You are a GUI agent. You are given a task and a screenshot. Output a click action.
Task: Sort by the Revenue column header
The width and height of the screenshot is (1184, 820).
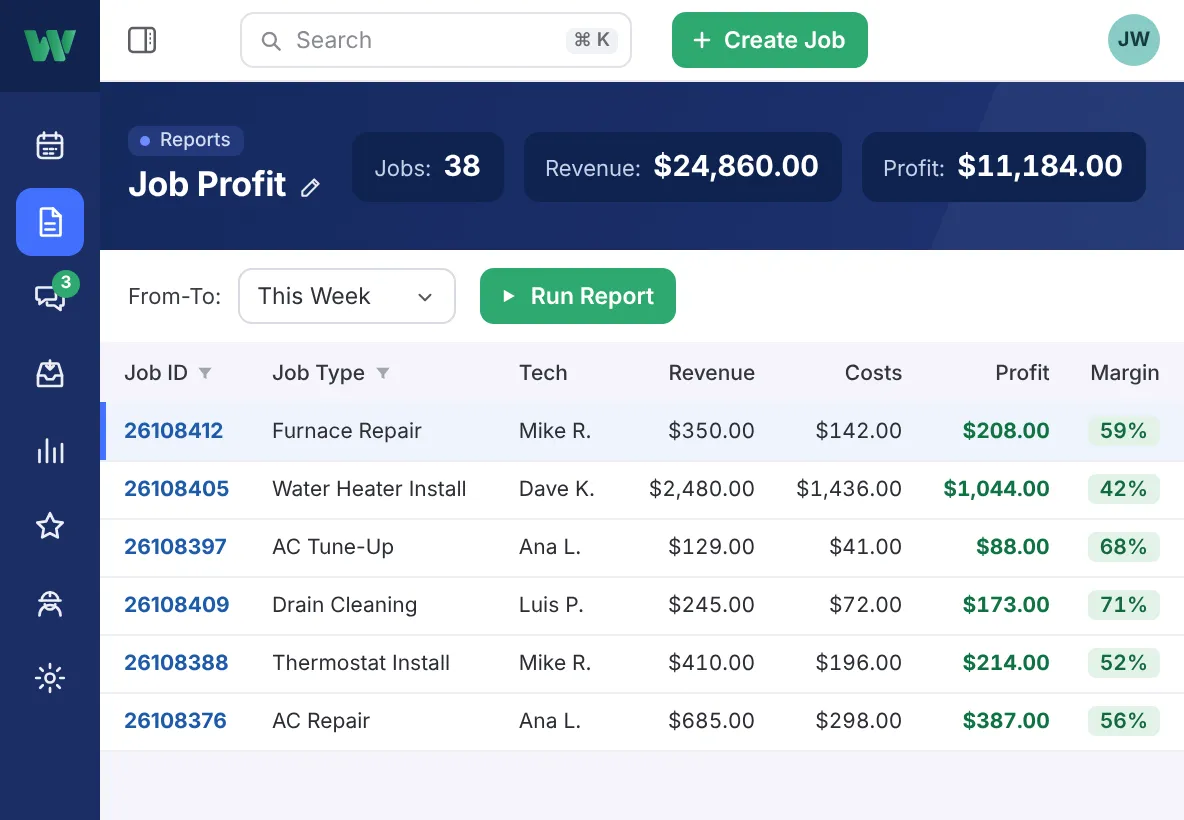(x=711, y=373)
